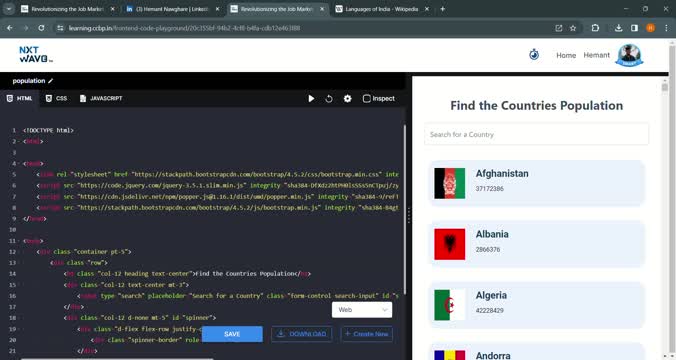Reset the code using the refresh arrow icon

[x=329, y=99]
